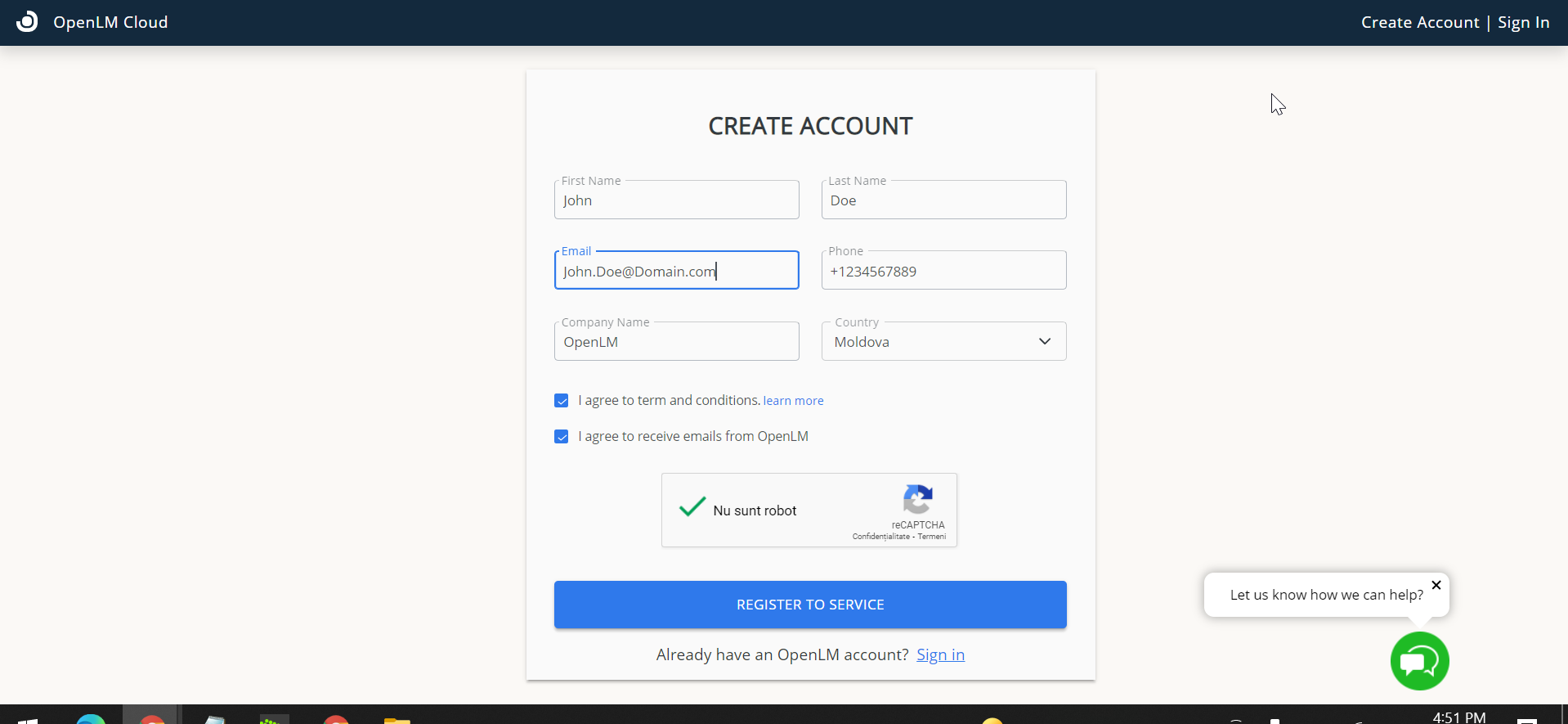
Task: Click into the Phone number field
Action: (943, 272)
